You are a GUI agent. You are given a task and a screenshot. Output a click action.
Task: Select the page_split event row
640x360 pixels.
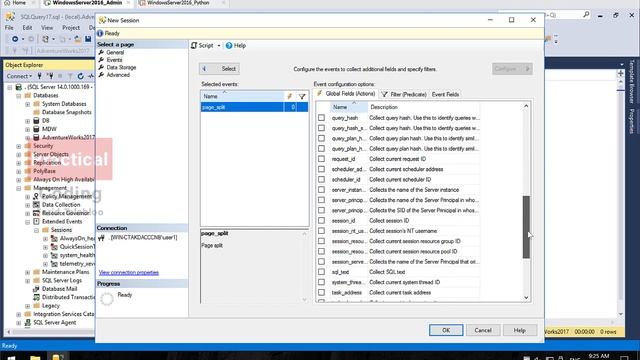[x=254, y=107]
